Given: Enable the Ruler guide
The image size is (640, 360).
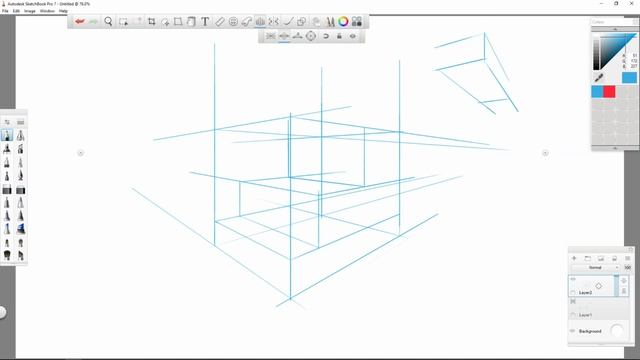Looking at the screenshot, I should 220,22.
